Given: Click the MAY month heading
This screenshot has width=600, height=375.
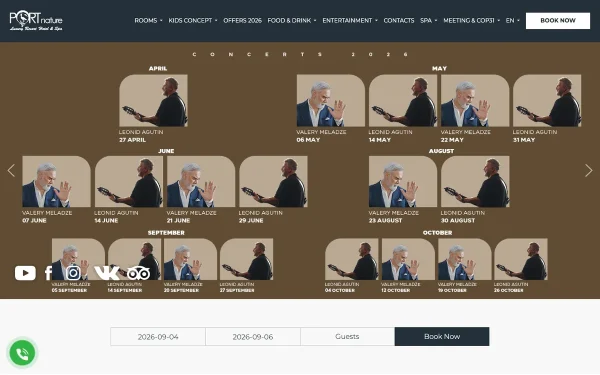Looking at the screenshot, I should 439,68.
